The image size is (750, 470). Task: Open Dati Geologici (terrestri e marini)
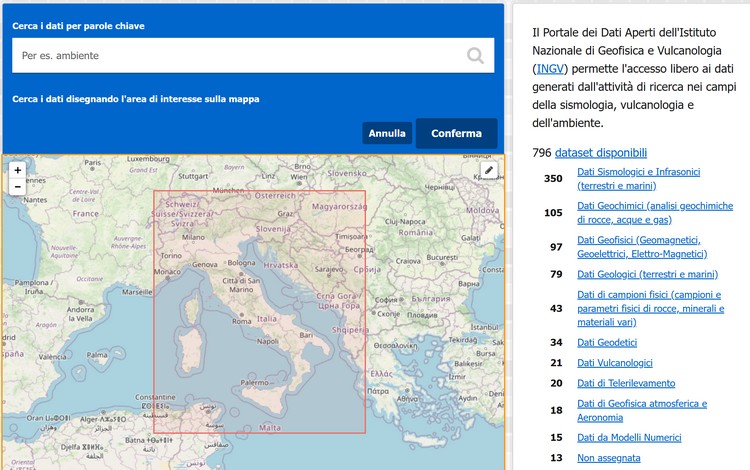(x=648, y=274)
